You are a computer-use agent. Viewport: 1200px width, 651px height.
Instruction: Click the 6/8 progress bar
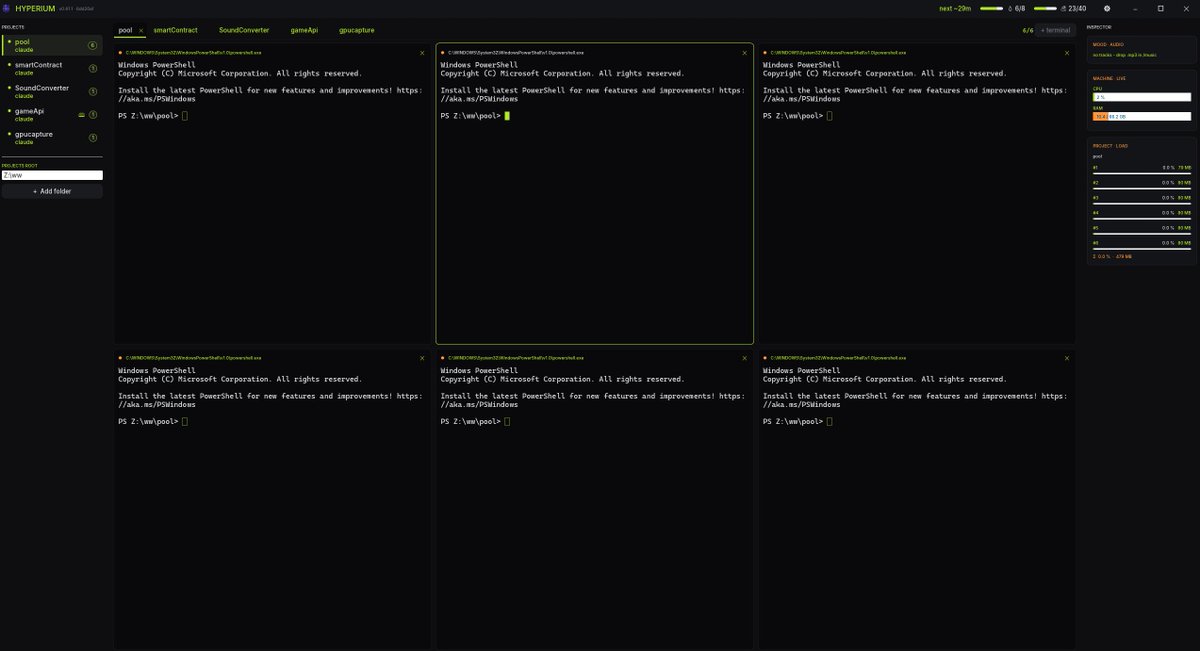coord(991,8)
